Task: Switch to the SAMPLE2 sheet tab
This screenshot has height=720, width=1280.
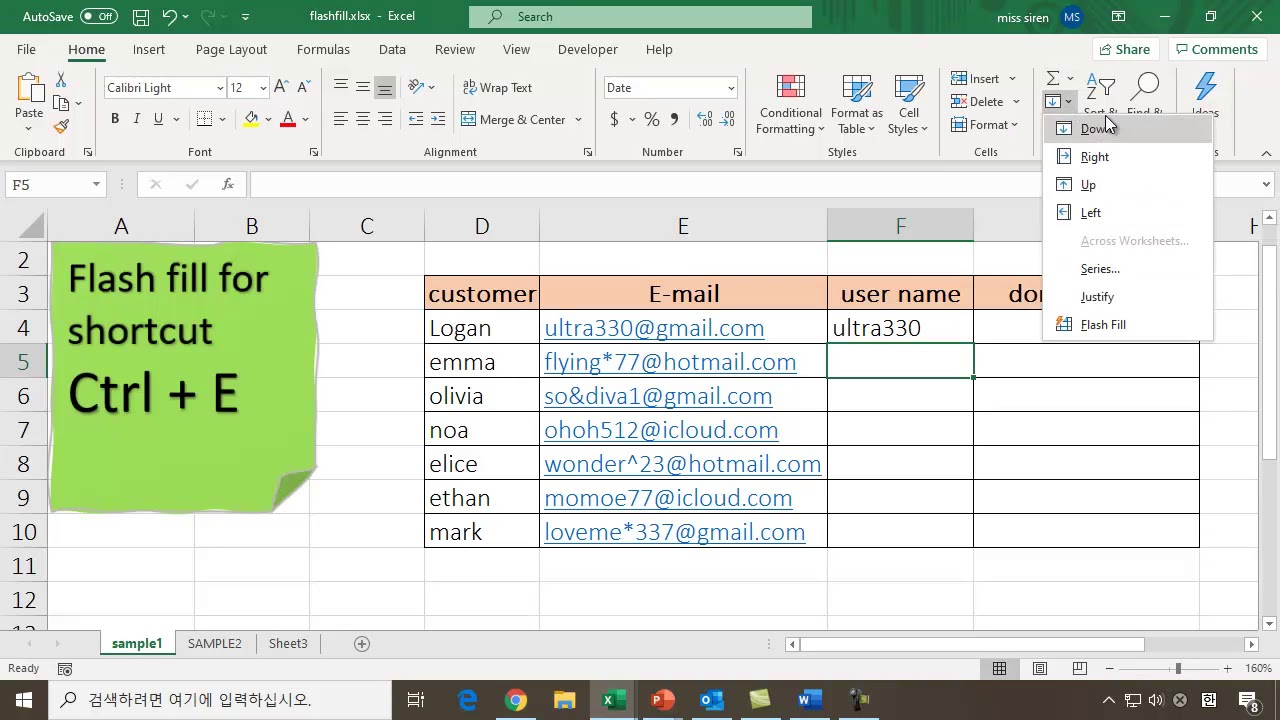Action: pyautogui.click(x=215, y=643)
